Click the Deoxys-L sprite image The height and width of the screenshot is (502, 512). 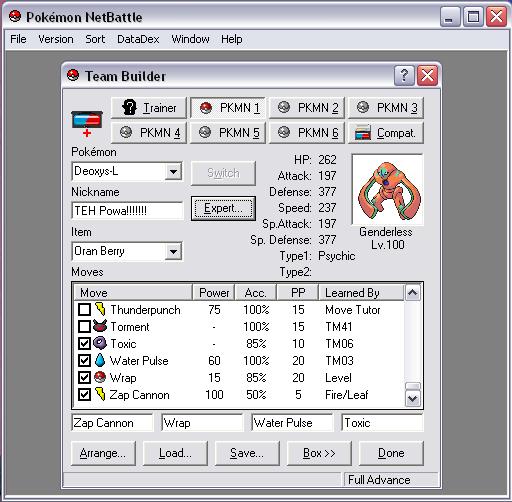click(388, 189)
